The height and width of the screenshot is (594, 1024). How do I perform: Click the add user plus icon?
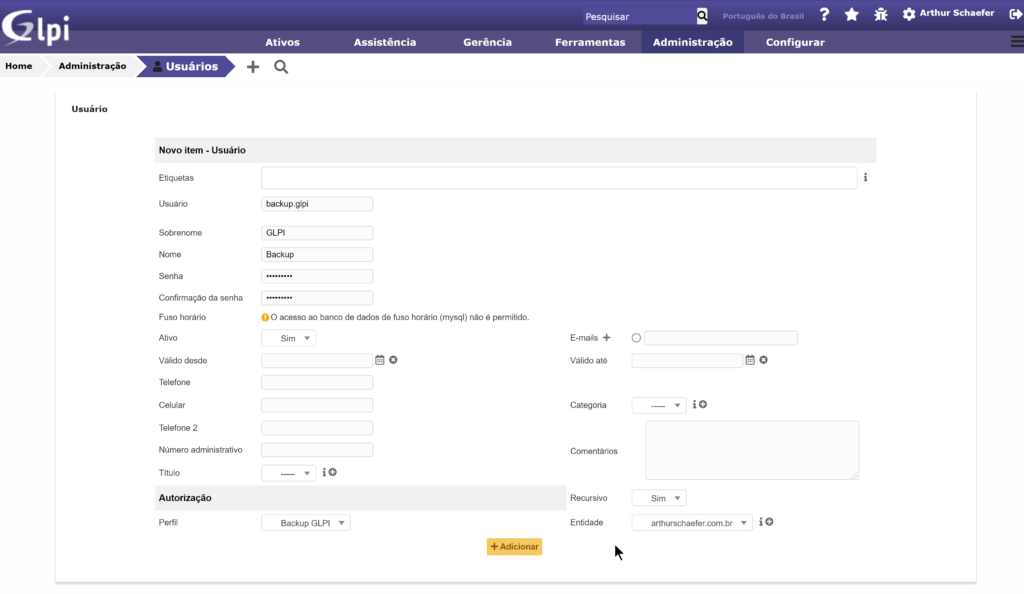point(253,67)
